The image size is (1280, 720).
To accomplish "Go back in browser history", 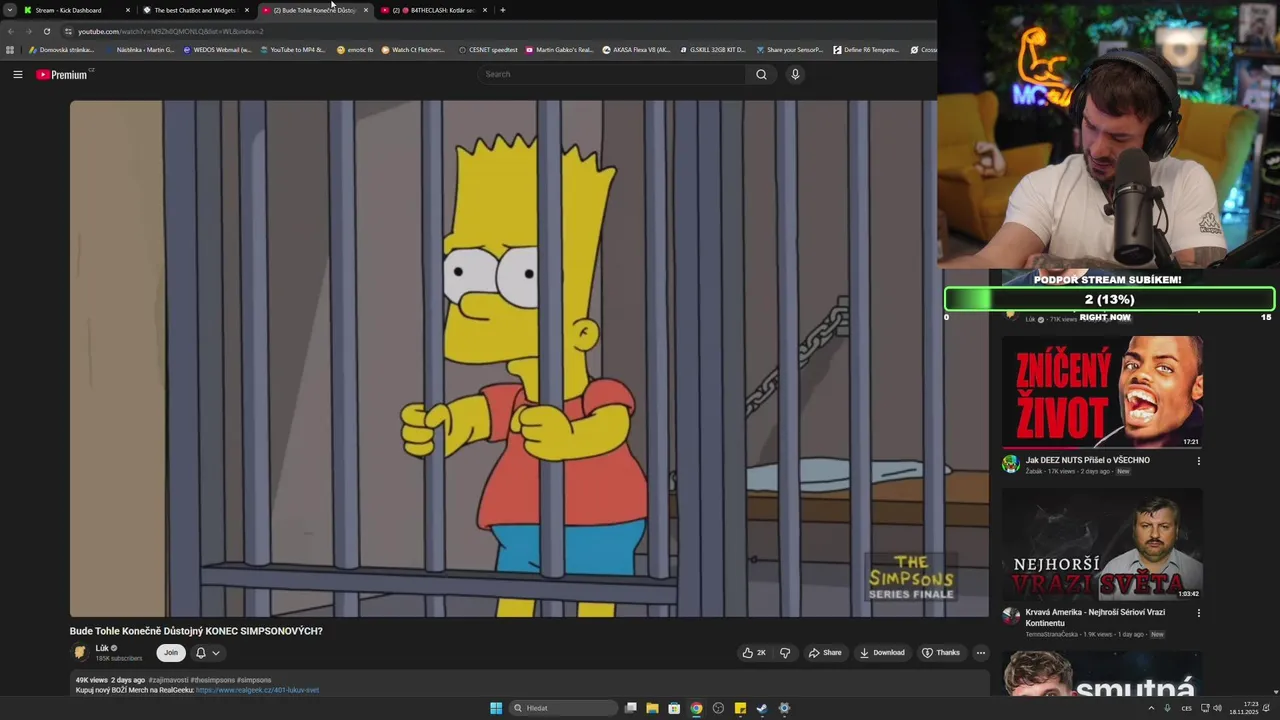I will point(11,31).
